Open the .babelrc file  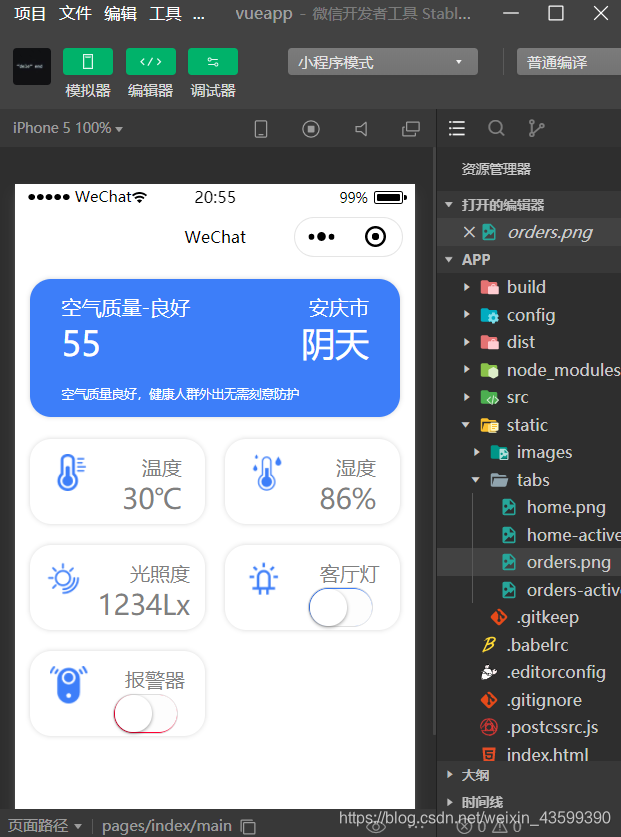click(537, 645)
